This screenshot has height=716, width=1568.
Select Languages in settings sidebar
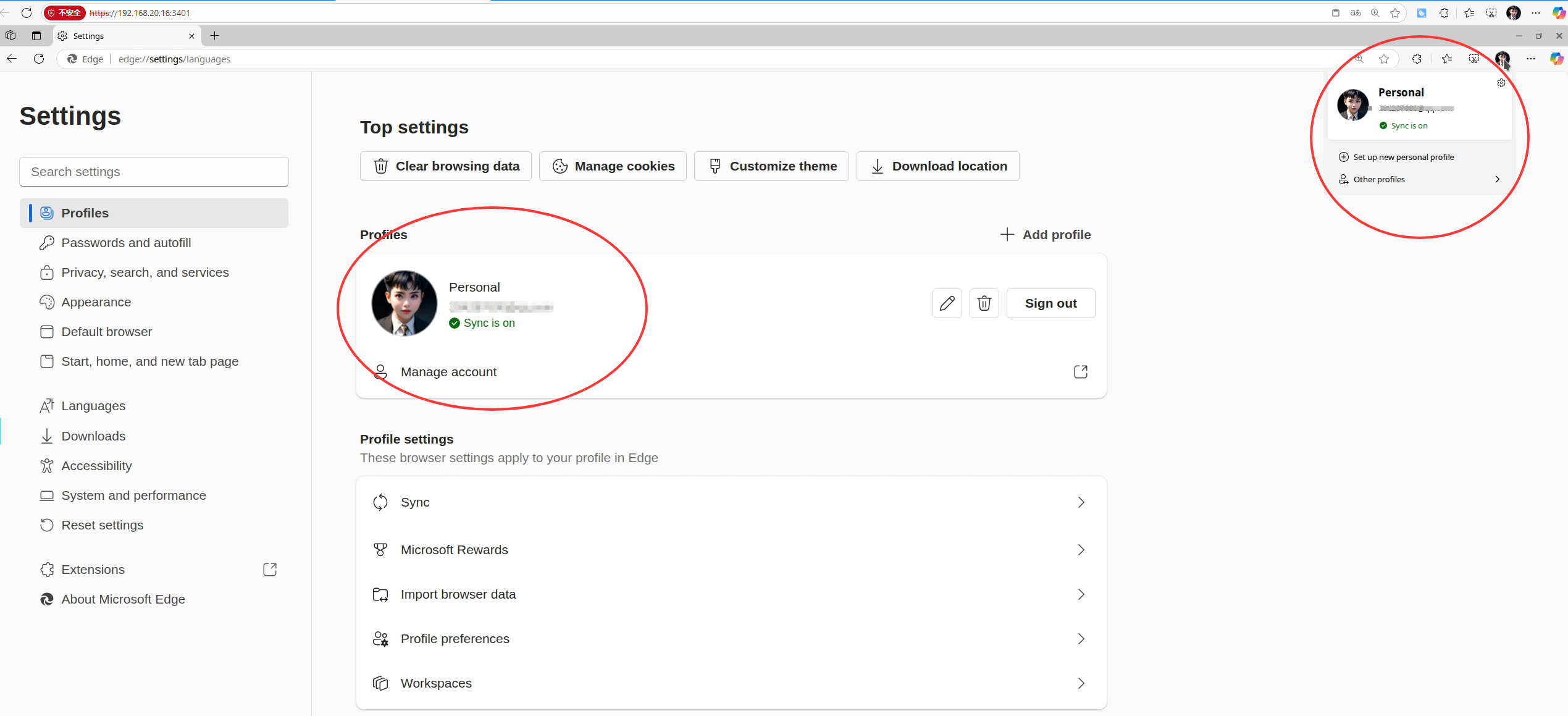coord(93,406)
